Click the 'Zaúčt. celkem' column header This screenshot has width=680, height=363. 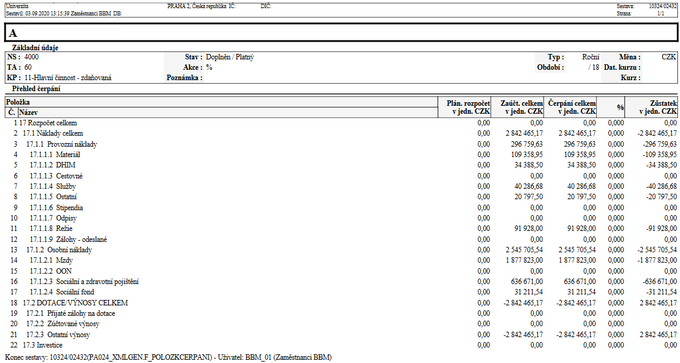pyautogui.click(x=517, y=107)
